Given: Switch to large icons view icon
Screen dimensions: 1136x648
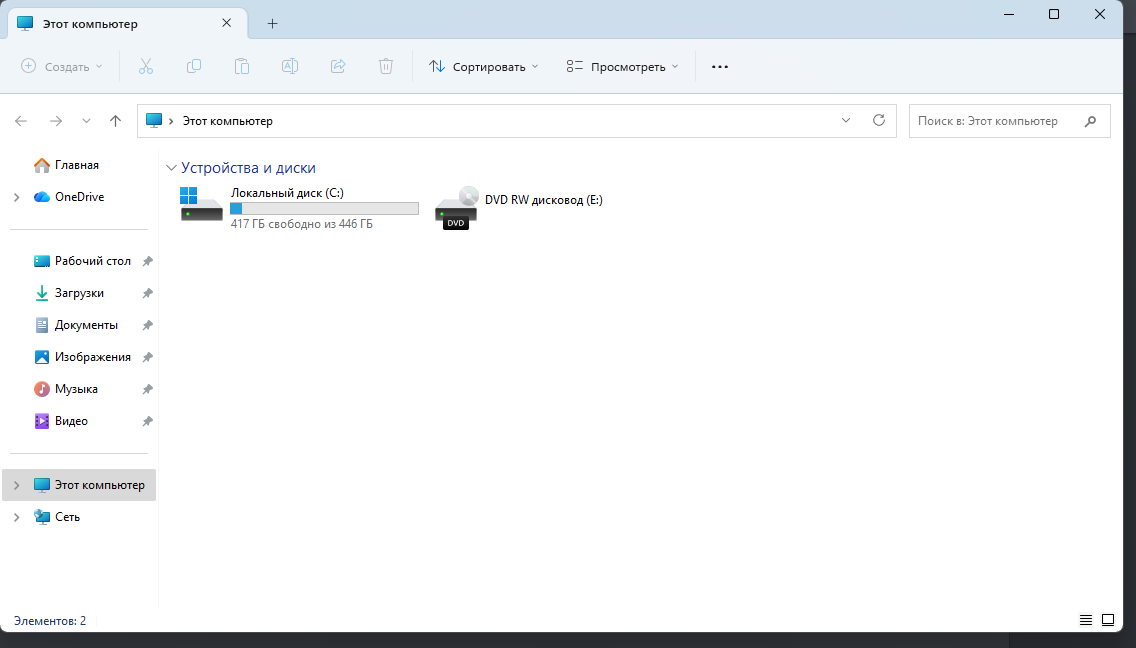Looking at the screenshot, I should [x=1108, y=620].
